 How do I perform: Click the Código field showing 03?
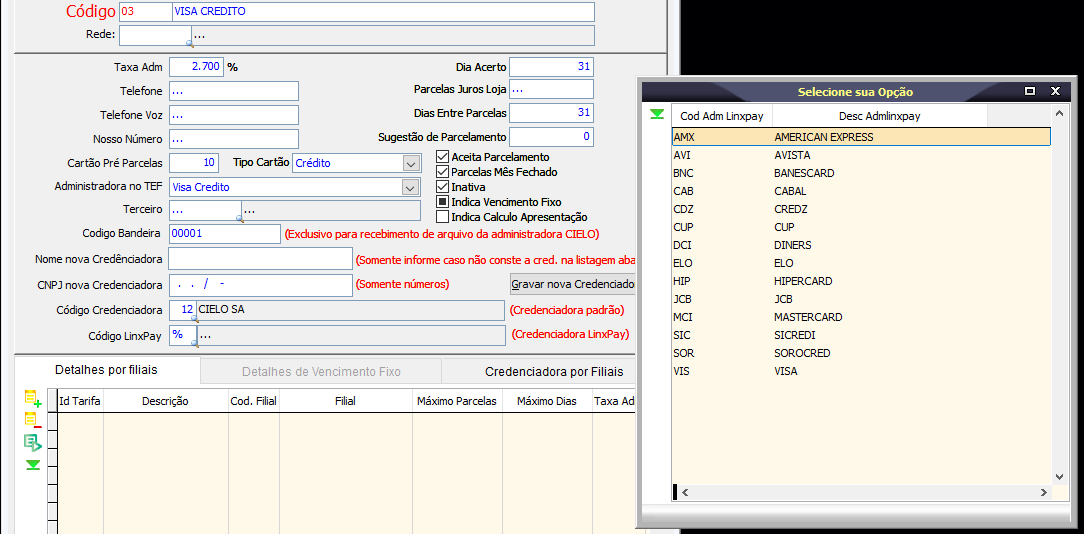point(145,12)
